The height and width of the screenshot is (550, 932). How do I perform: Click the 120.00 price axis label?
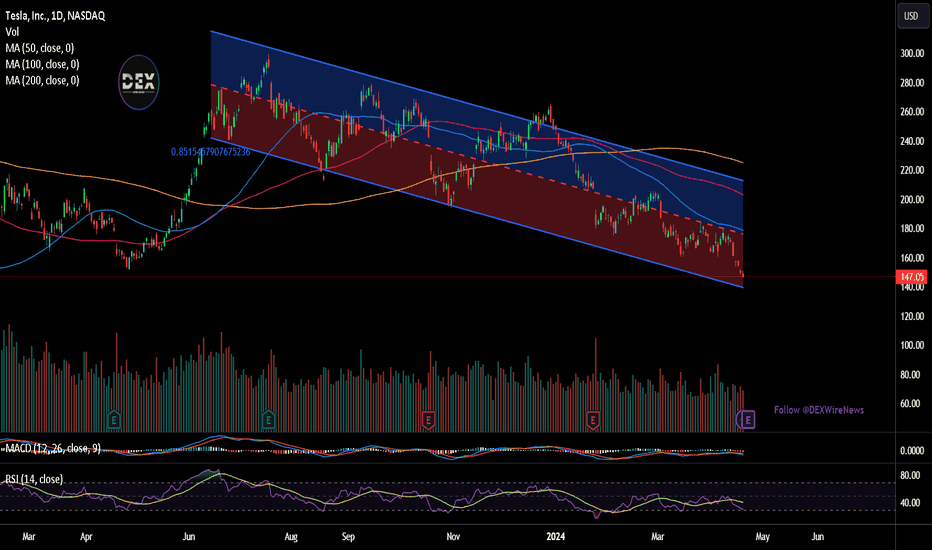tap(912, 316)
